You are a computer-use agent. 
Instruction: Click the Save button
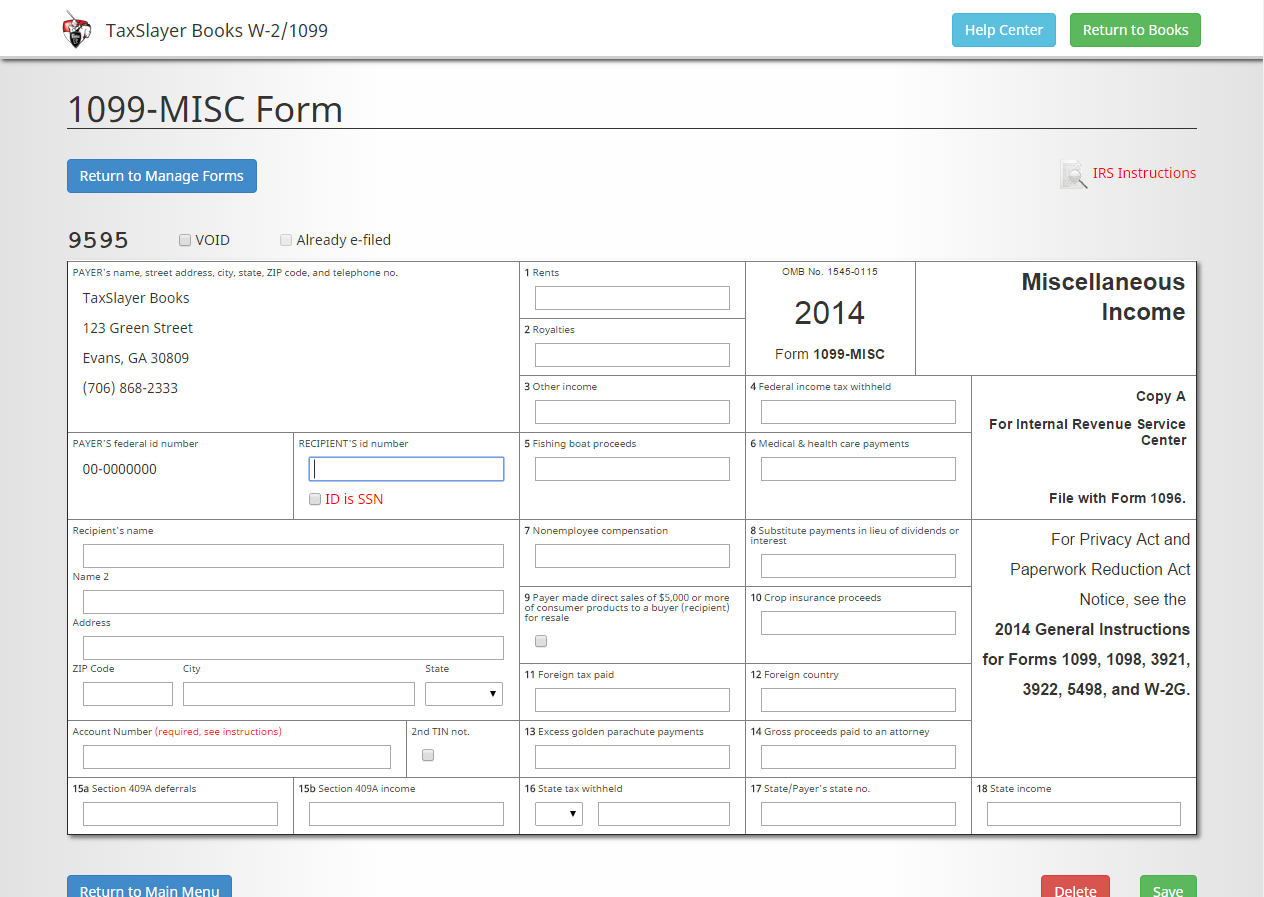[x=1168, y=888]
